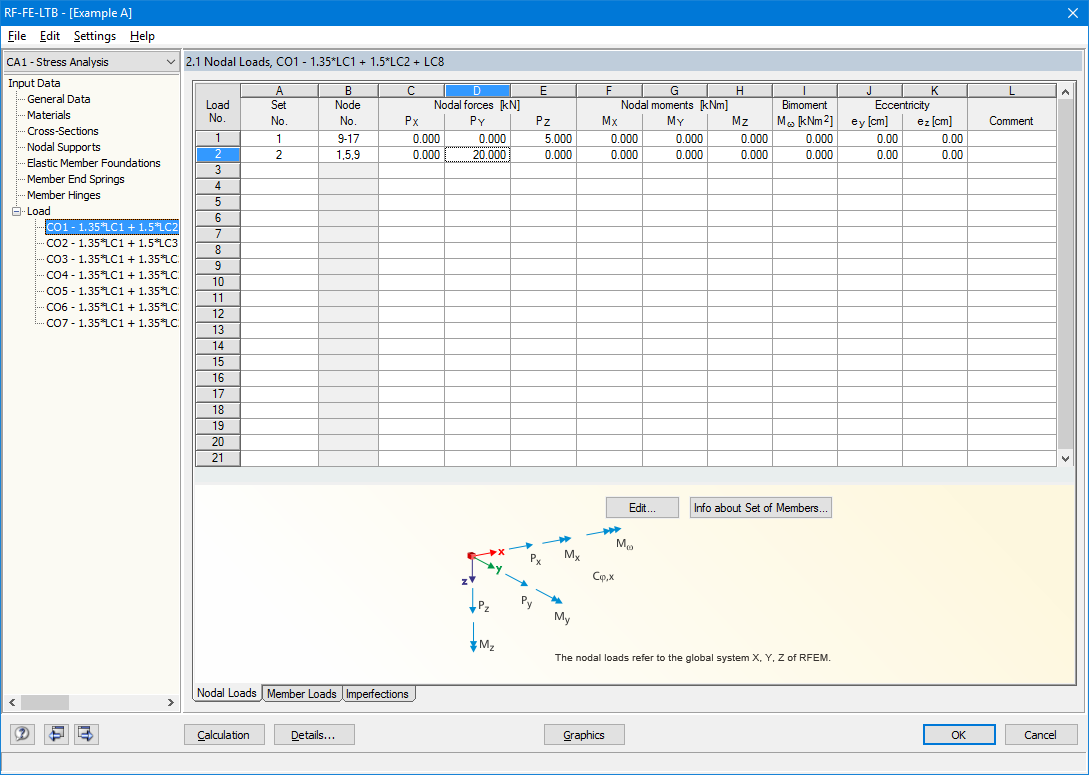Close the RF-FE-LTB window

click(1073, 12)
